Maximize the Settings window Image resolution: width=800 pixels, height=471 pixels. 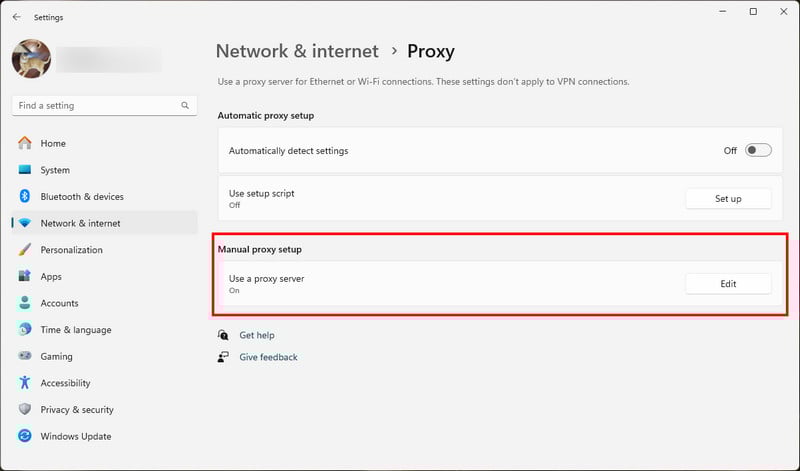point(753,11)
